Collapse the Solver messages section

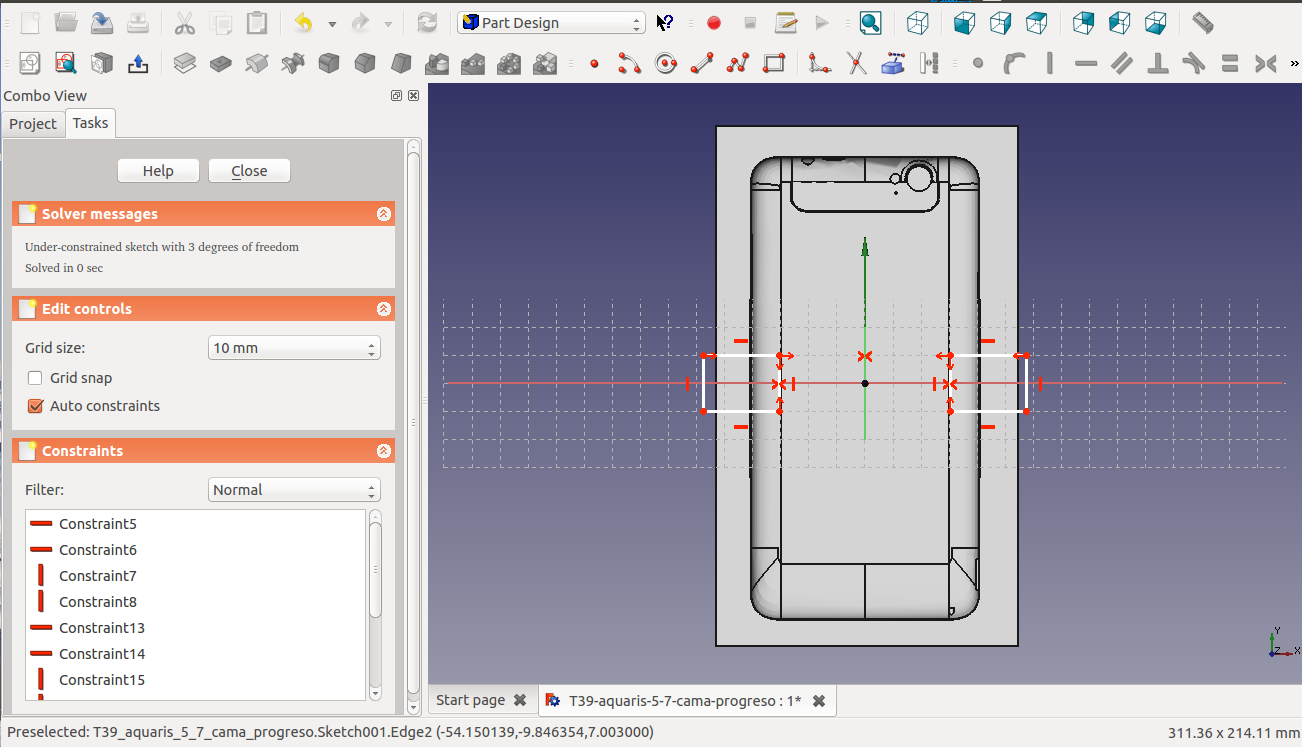(x=383, y=214)
